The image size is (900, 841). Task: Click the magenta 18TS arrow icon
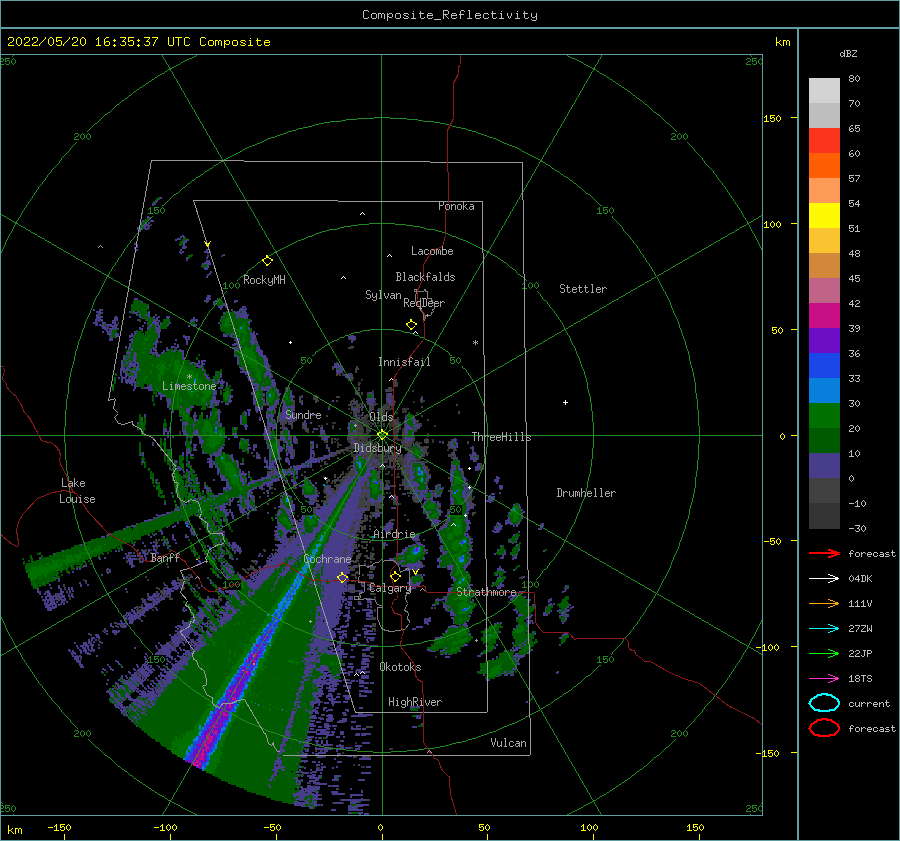[824, 679]
